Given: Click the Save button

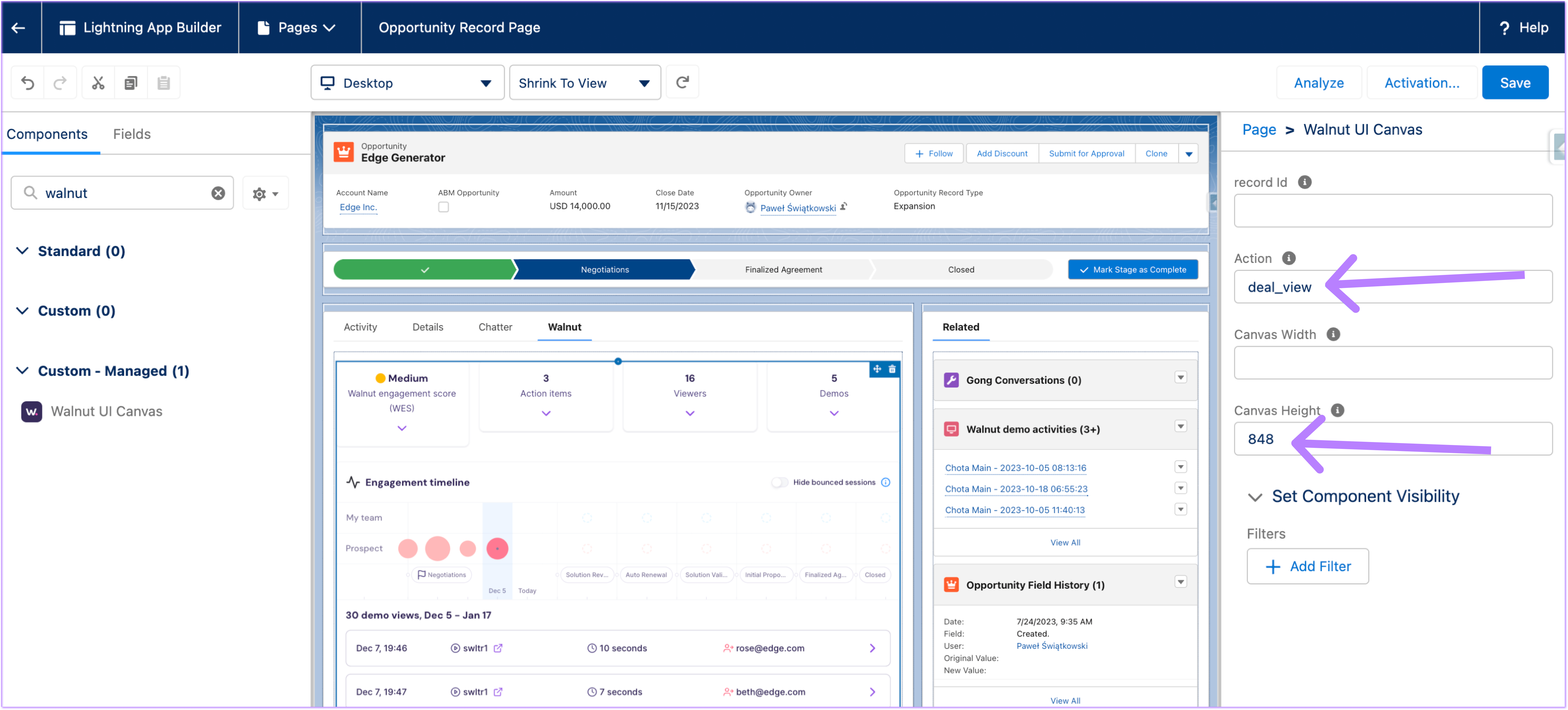Looking at the screenshot, I should [x=1514, y=83].
